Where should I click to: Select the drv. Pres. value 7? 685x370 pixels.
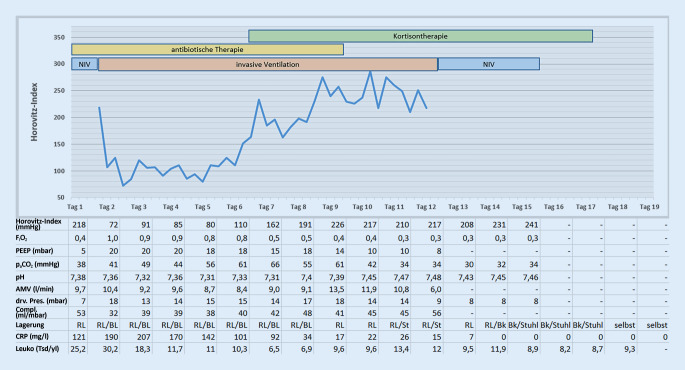tap(83, 301)
